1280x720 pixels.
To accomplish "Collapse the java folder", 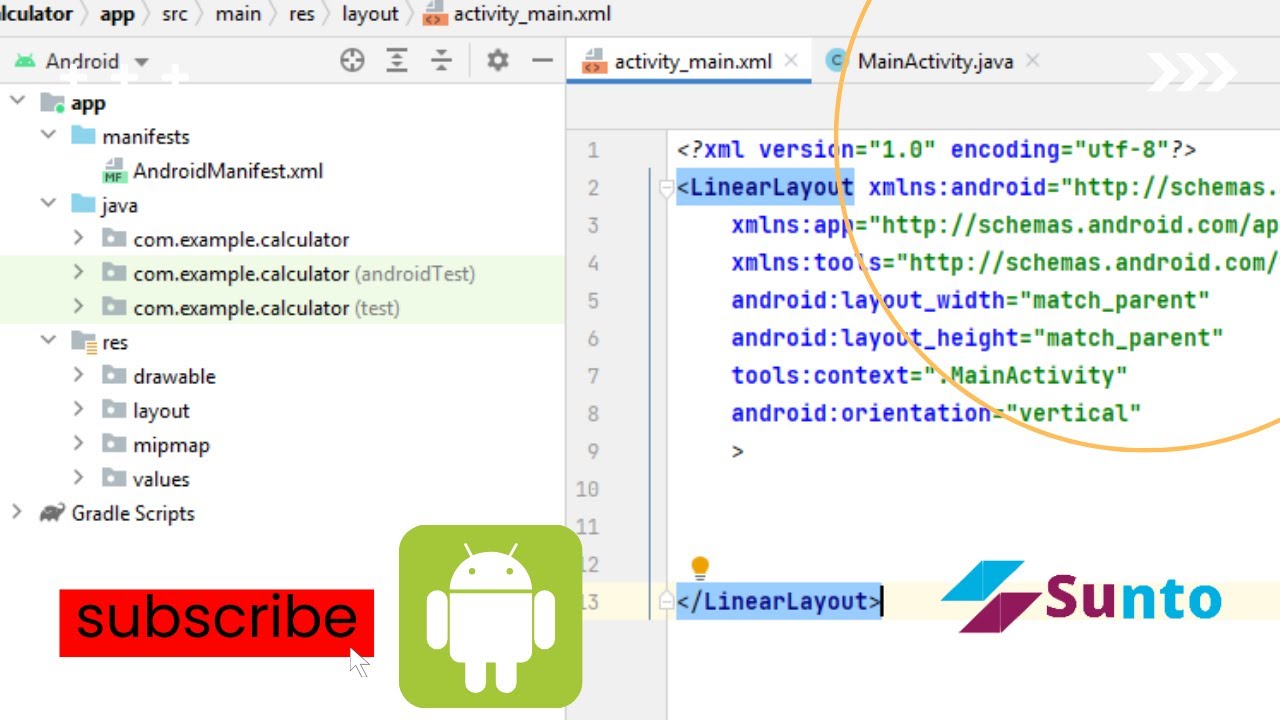I will (48, 204).
